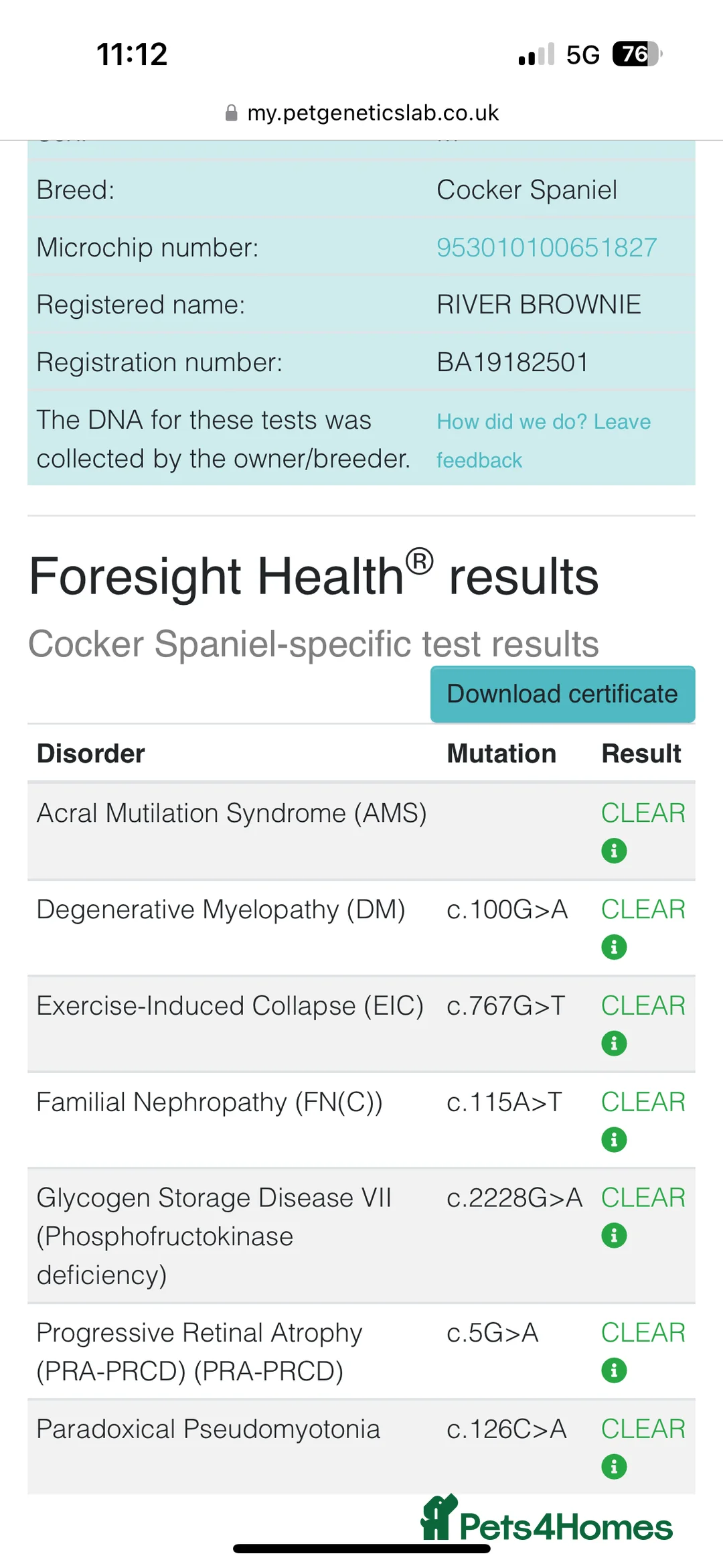Open the leave feedback link

tap(543, 440)
